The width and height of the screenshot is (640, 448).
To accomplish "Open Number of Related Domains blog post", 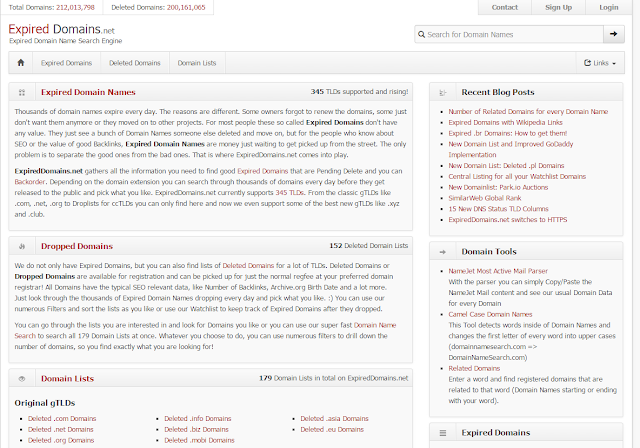I will (528, 112).
